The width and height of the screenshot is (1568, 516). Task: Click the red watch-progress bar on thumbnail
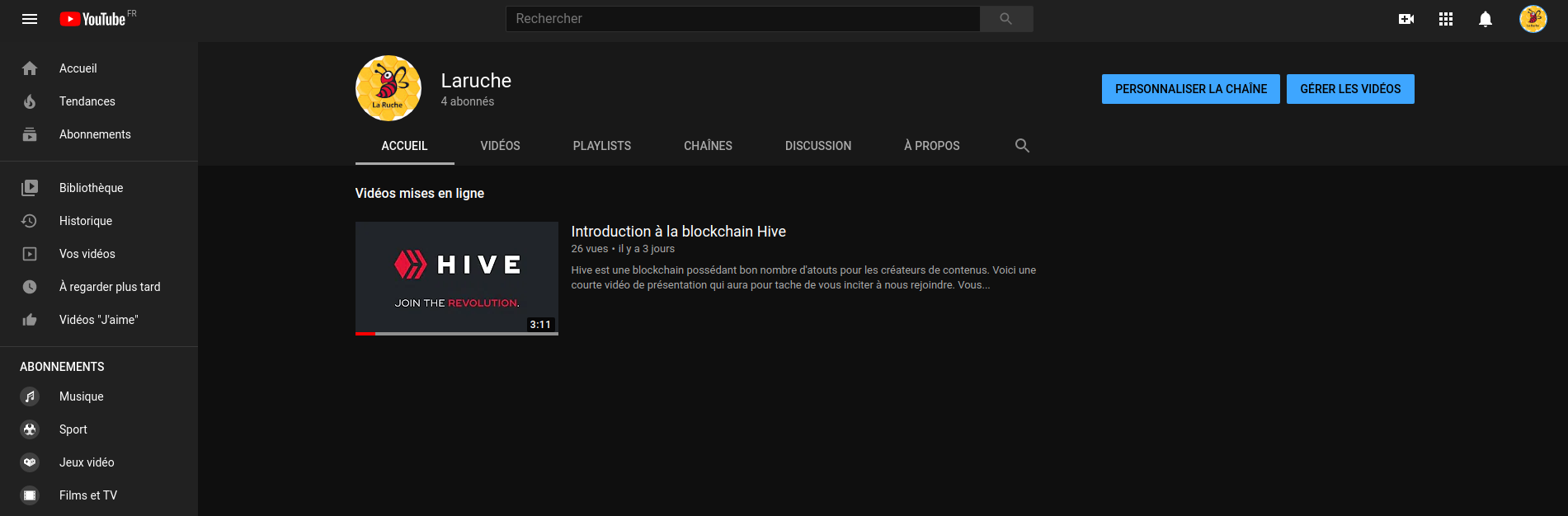coord(365,334)
